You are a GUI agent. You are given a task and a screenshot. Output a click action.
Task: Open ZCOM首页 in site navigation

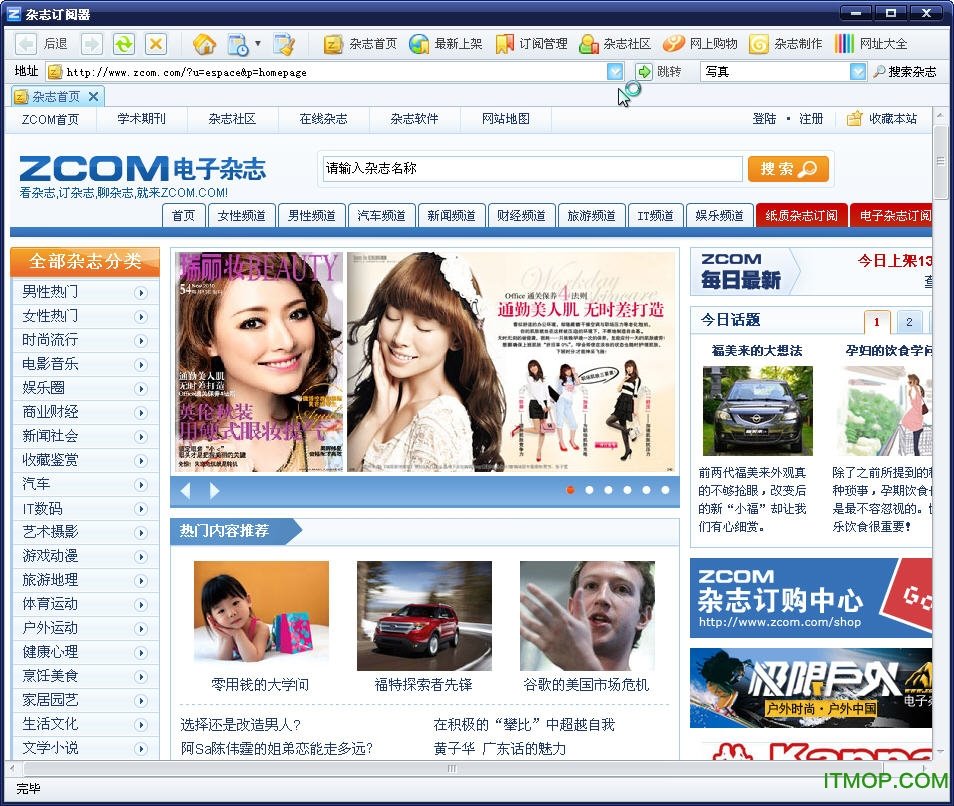coord(50,119)
